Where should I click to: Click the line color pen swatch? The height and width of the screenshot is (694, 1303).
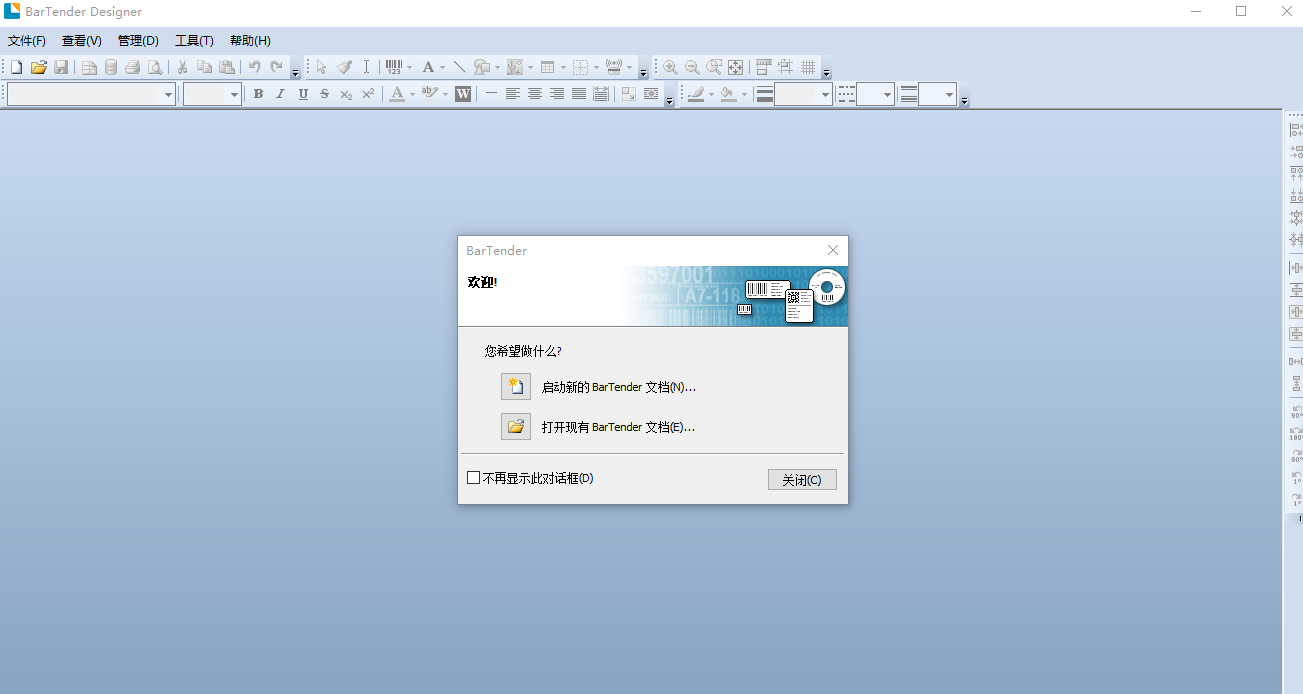(x=696, y=94)
